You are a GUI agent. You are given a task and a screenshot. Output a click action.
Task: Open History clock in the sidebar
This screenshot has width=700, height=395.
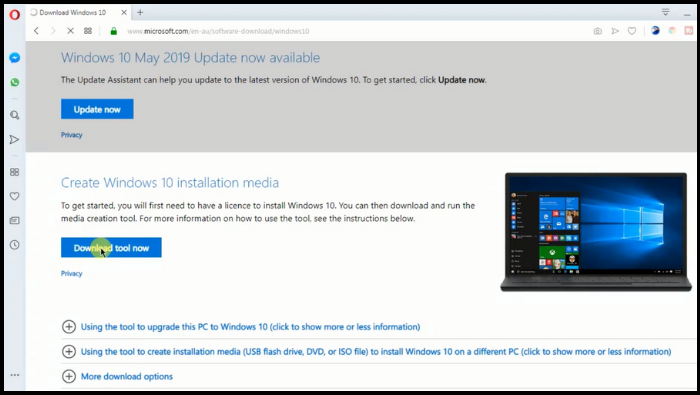[14, 245]
